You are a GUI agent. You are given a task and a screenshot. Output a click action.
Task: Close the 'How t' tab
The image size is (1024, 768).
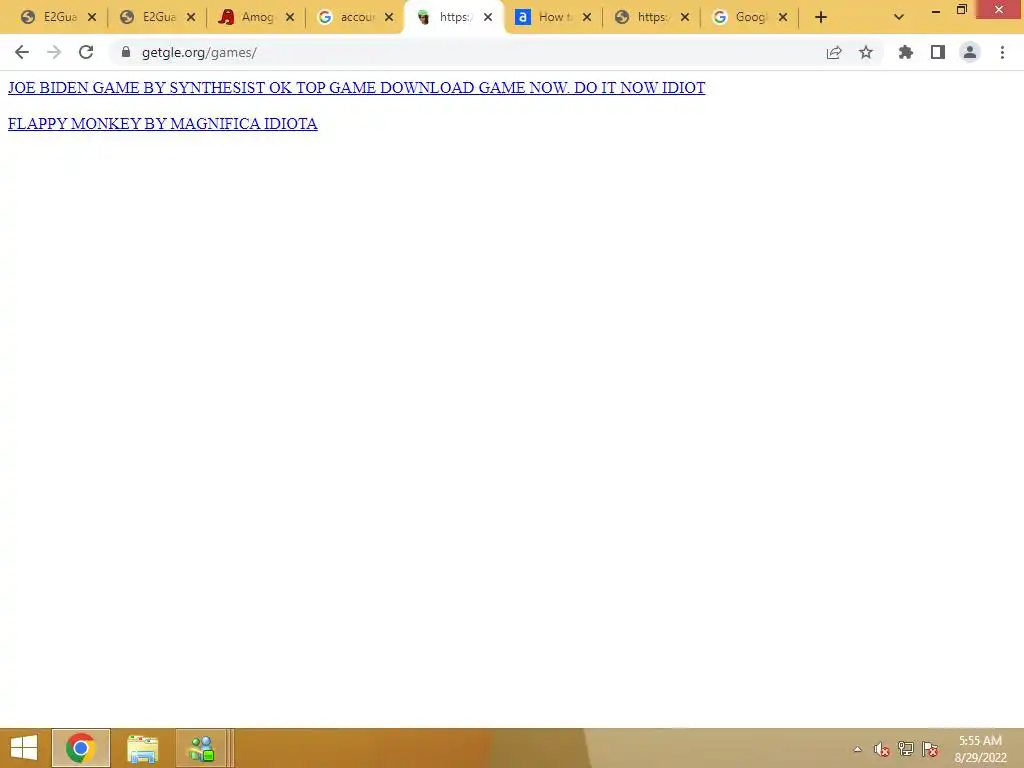(587, 18)
